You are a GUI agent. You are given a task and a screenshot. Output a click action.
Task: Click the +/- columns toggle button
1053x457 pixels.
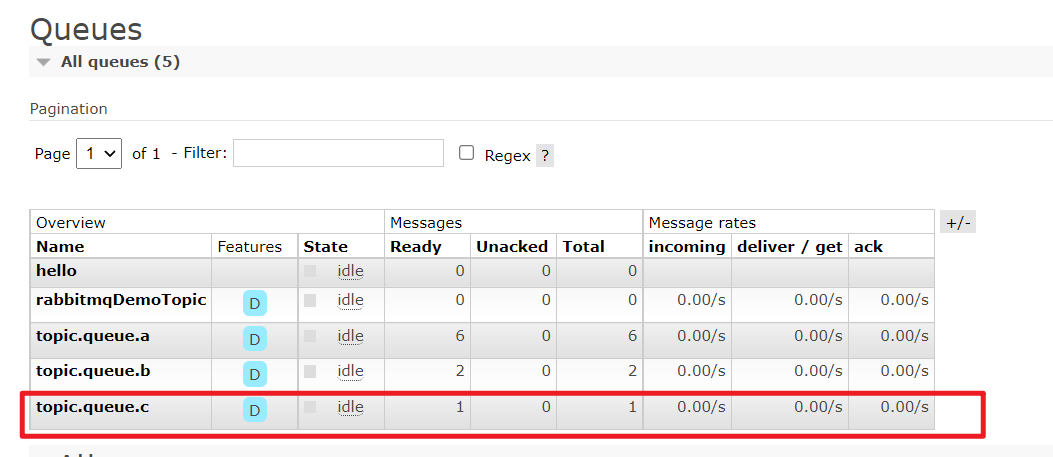(958, 222)
